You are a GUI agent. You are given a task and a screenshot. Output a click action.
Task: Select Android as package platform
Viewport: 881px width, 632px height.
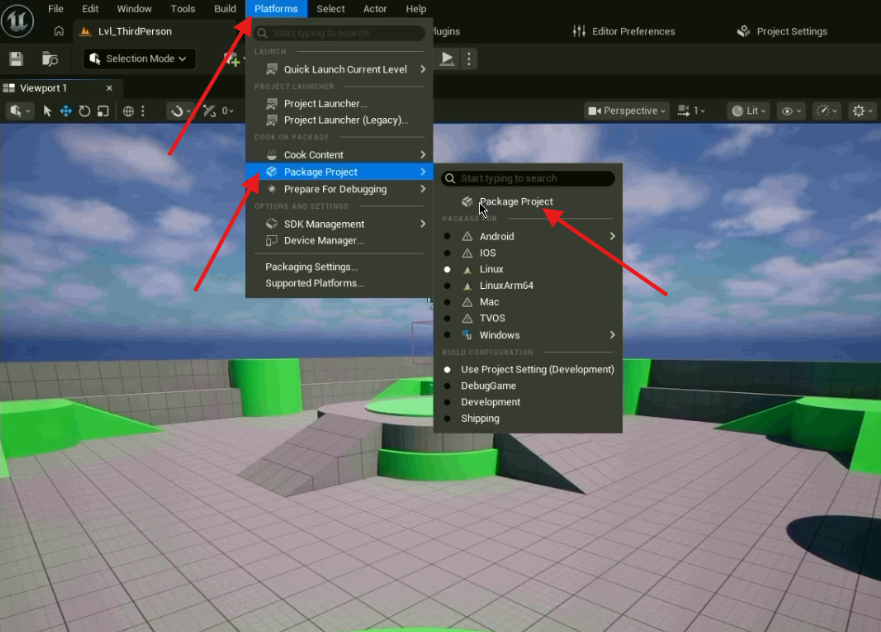pyautogui.click(x=528, y=237)
